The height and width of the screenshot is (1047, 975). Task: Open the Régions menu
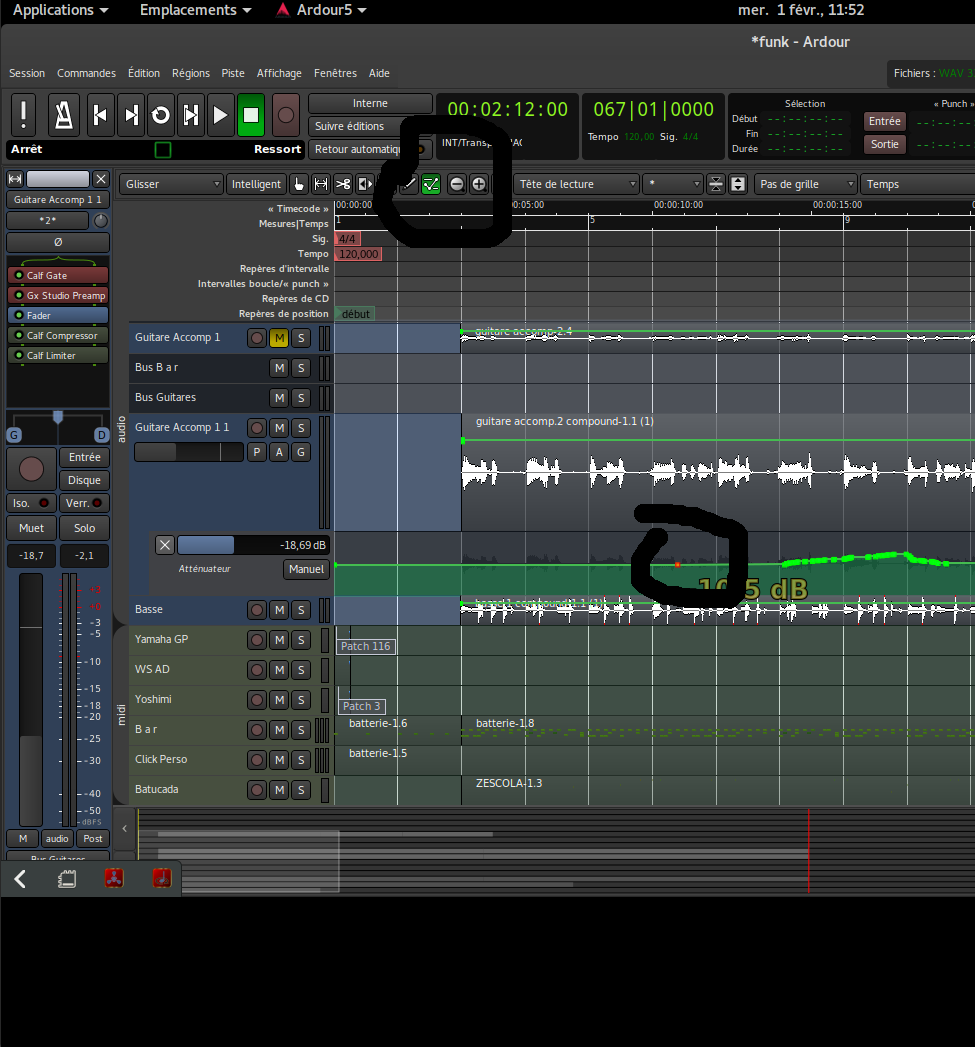pos(191,73)
